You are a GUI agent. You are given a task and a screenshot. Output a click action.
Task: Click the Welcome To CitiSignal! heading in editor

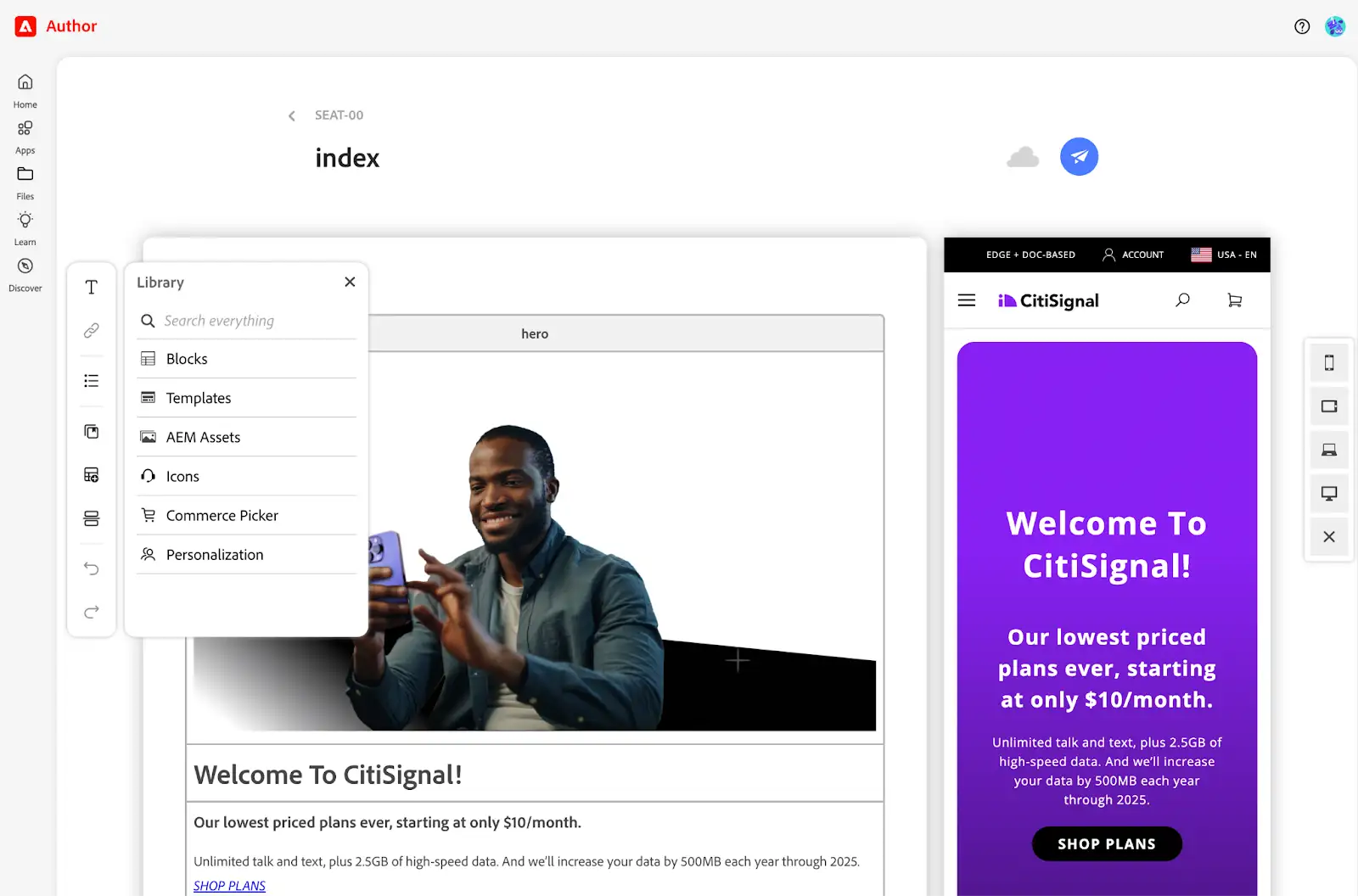(328, 774)
